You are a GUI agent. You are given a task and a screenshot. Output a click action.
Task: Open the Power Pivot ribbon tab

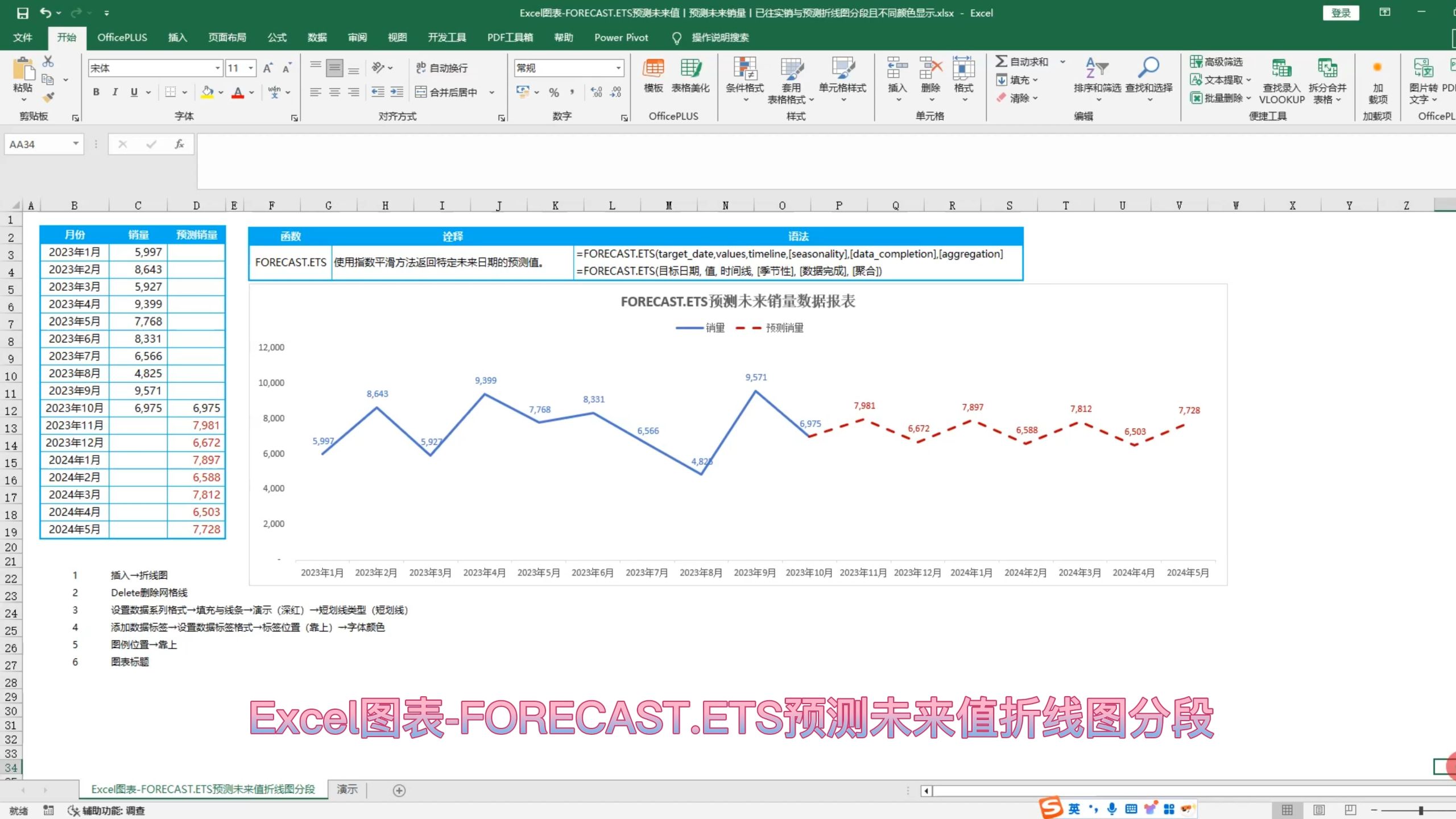(621, 37)
